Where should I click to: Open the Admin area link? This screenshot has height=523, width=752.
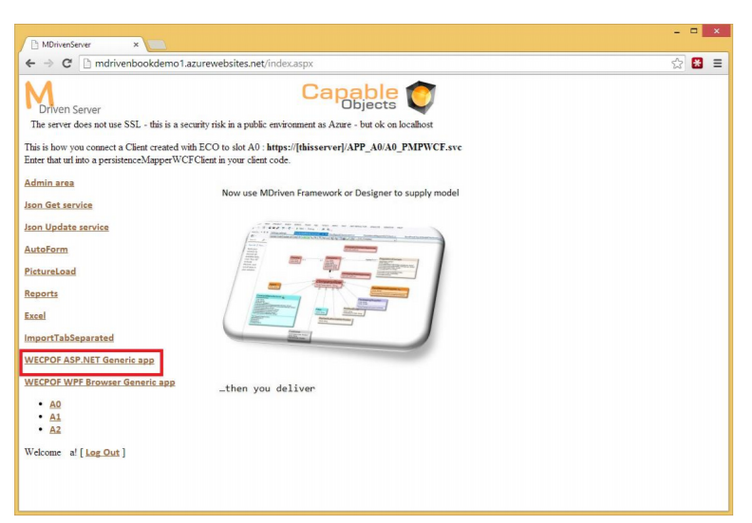tap(49, 183)
